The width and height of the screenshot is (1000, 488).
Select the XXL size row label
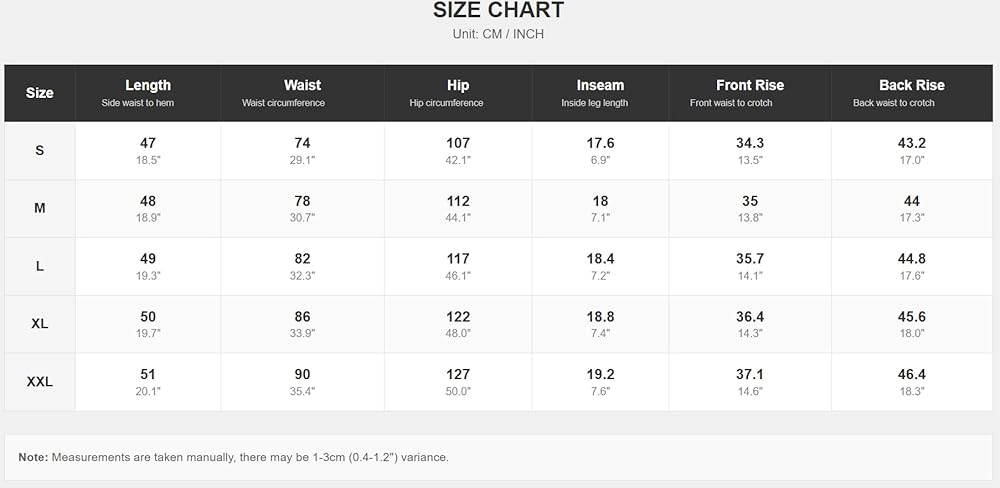(x=40, y=382)
